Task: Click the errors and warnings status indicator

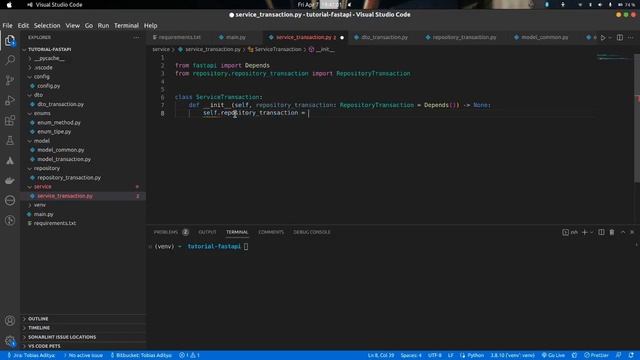Action: tap(189, 355)
